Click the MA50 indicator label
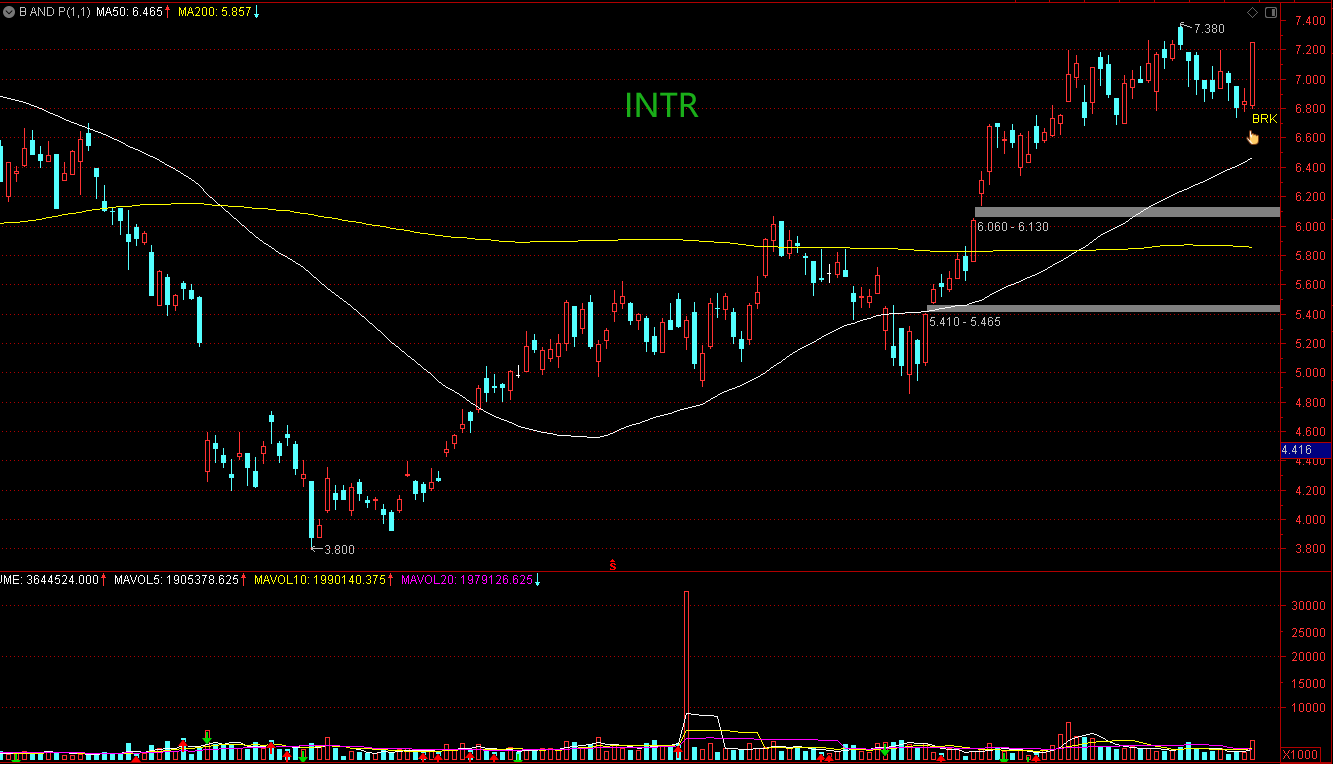Image resolution: width=1333 pixels, height=764 pixels. point(138,12)
